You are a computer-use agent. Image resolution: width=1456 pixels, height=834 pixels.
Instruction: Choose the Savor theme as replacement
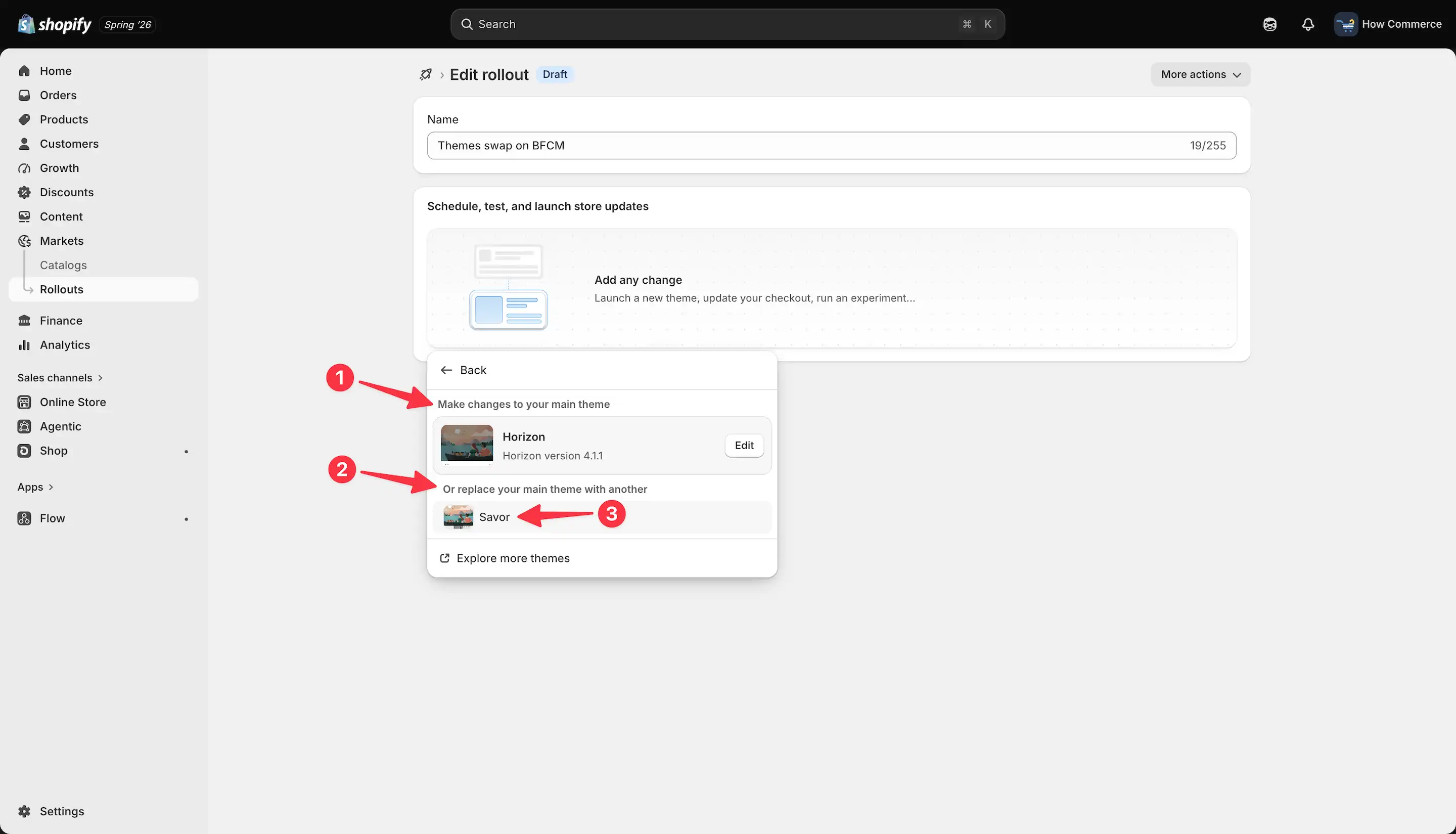tap(602, 517)
